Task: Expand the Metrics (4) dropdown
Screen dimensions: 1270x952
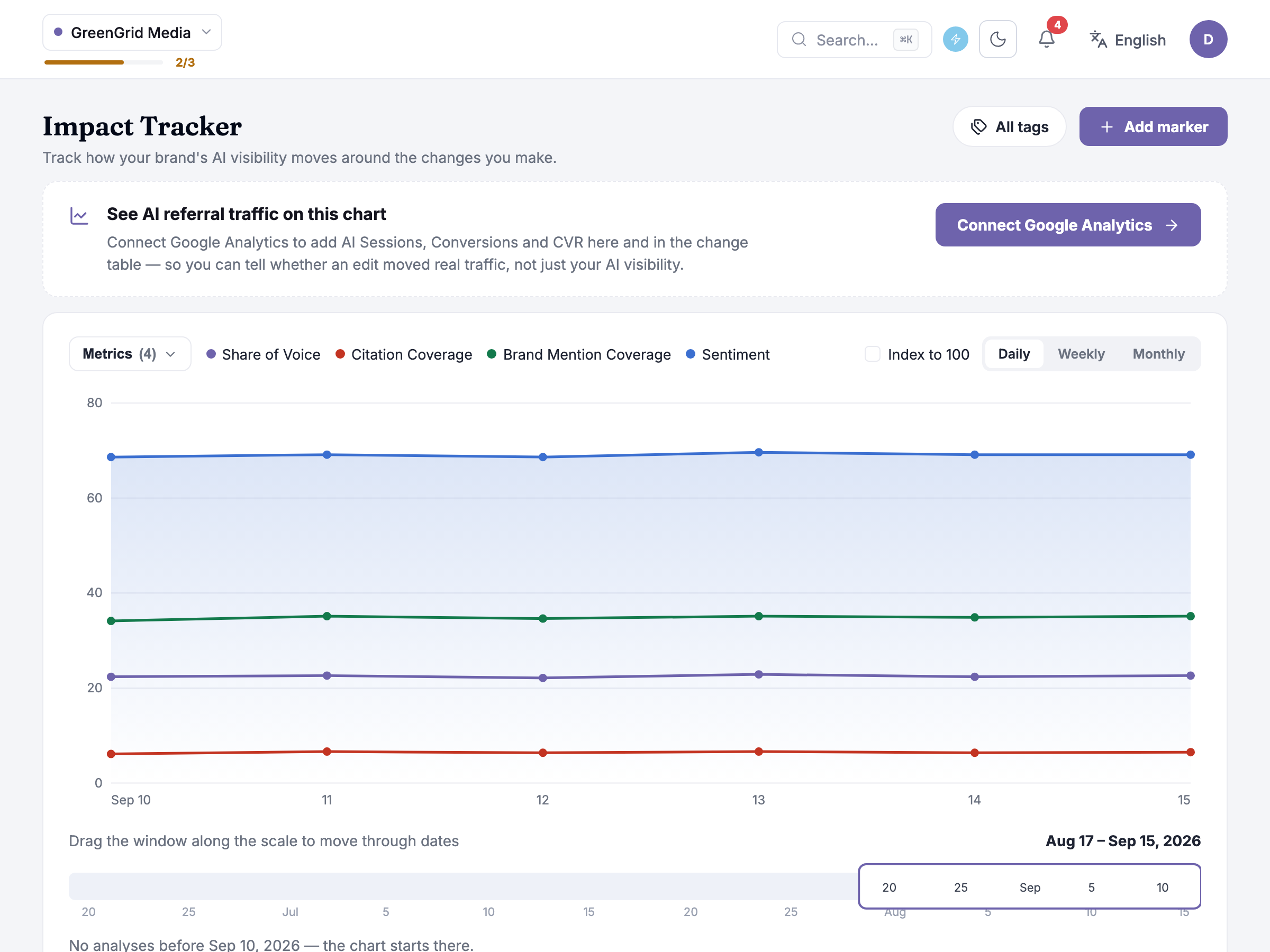Action: click(x=130, y=354)
